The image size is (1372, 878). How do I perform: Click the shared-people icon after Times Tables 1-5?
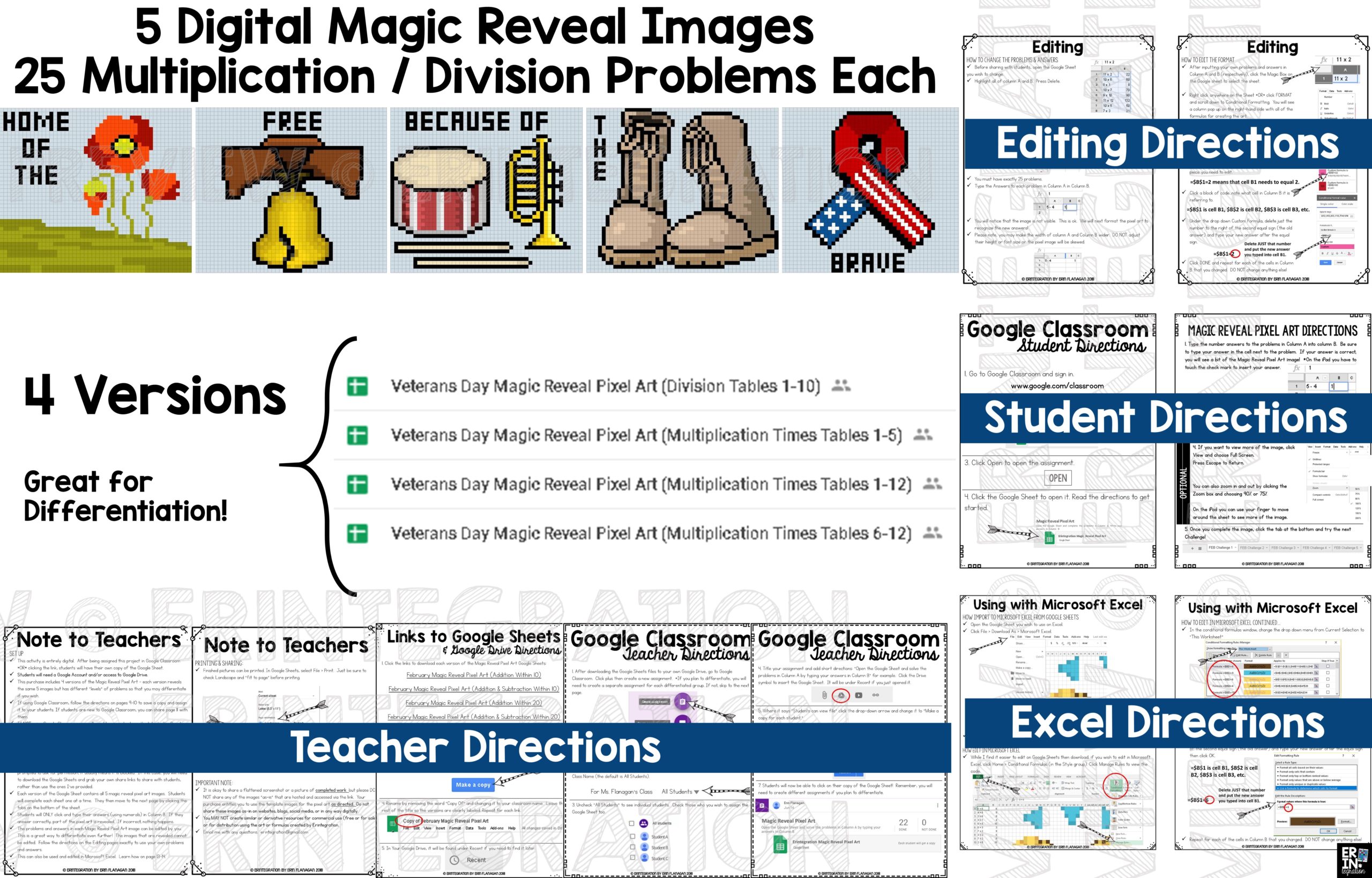923,435
